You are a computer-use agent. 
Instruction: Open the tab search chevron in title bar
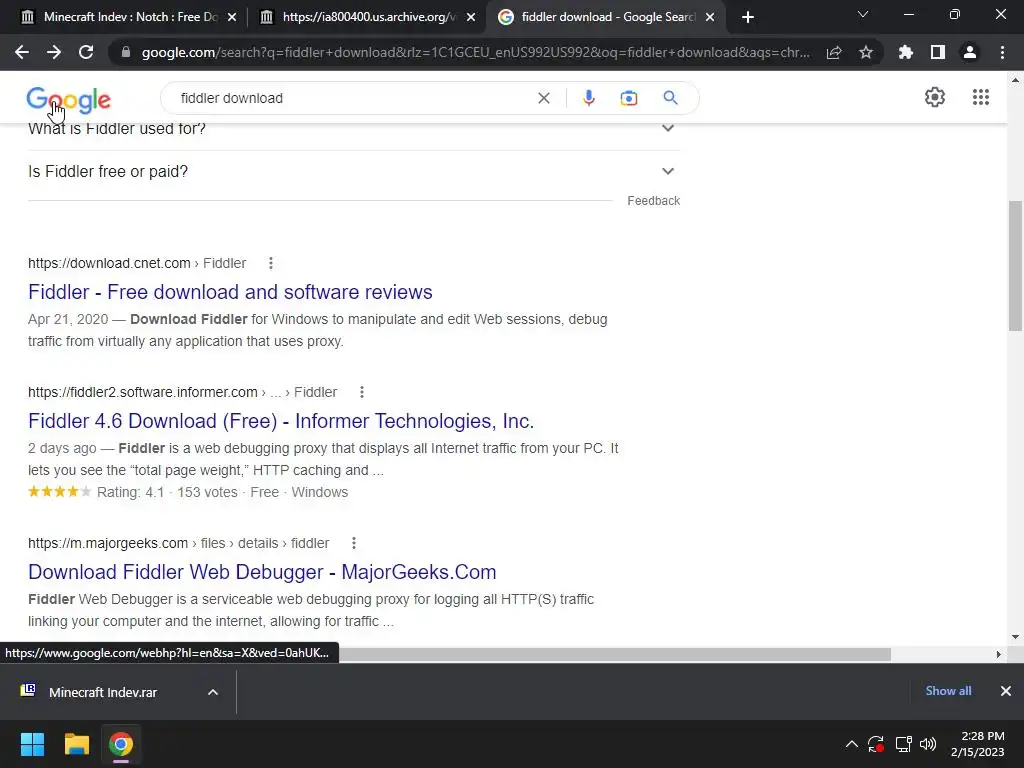pyautogui.click(x=863, y=14)
